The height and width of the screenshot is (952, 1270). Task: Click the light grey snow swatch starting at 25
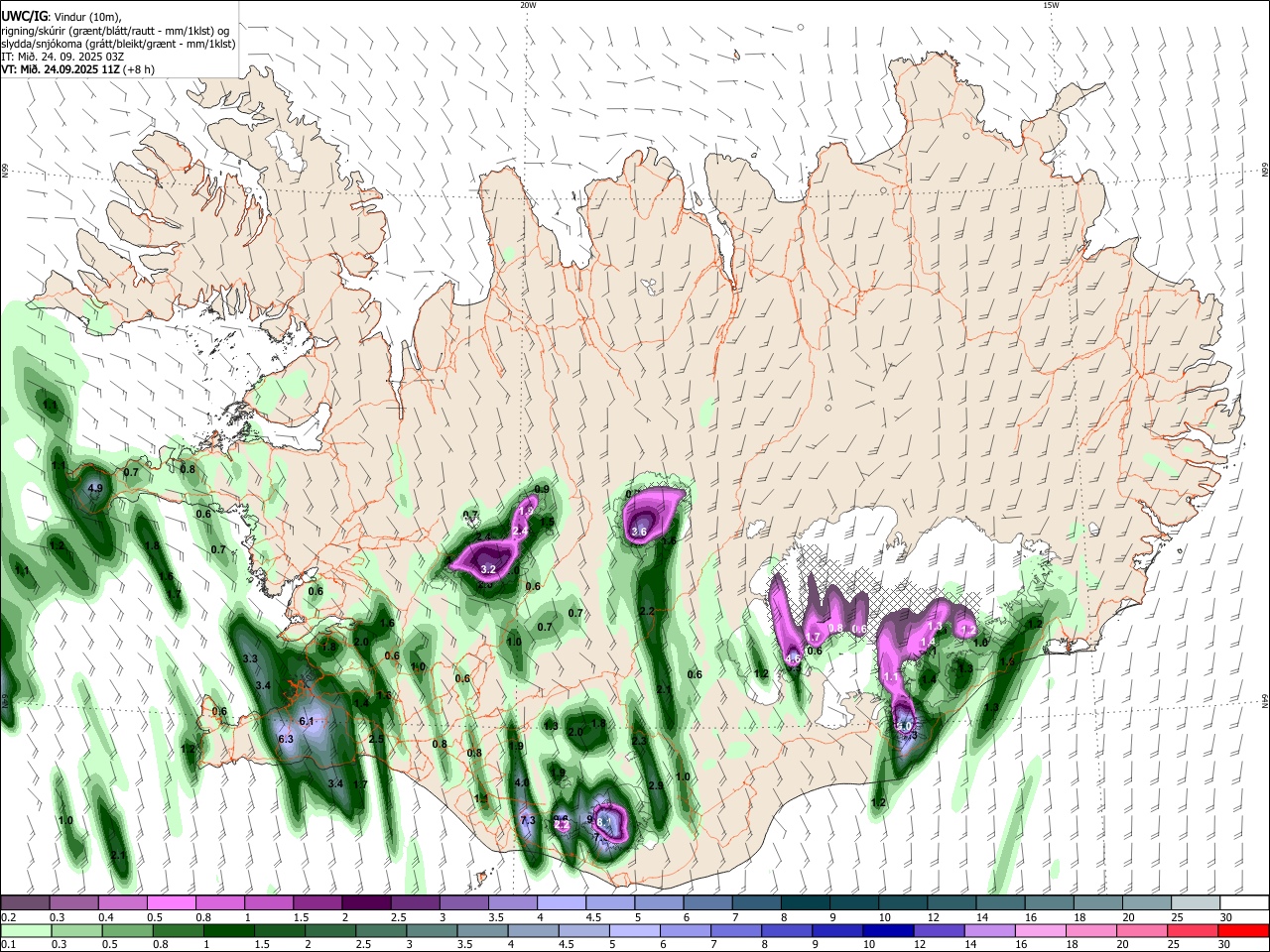[x=1196, y=903]
